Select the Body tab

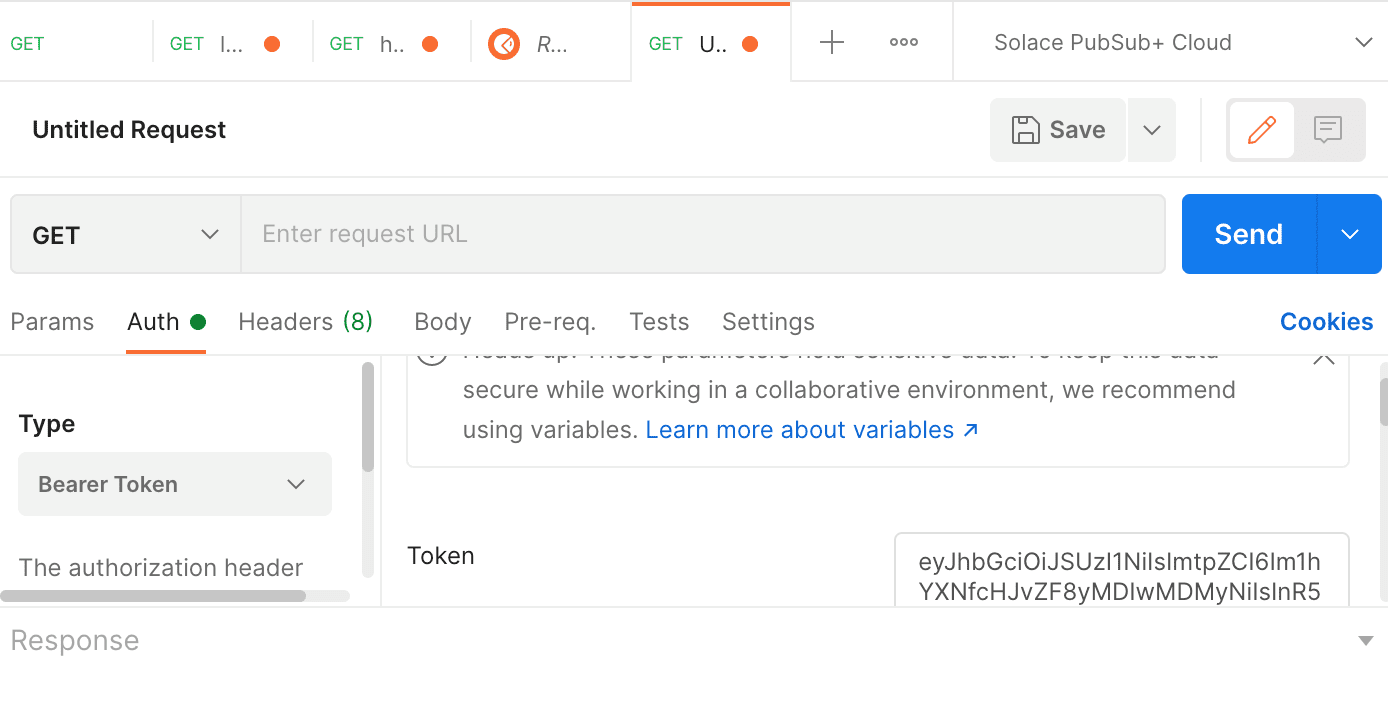pyautogui.click(x=442, y=322)
